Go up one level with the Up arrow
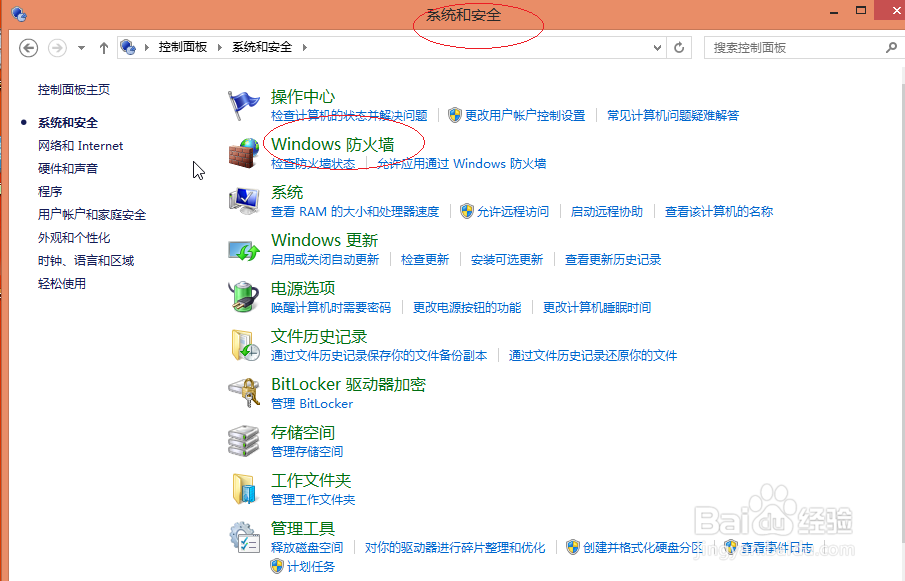 pos(104,47)
